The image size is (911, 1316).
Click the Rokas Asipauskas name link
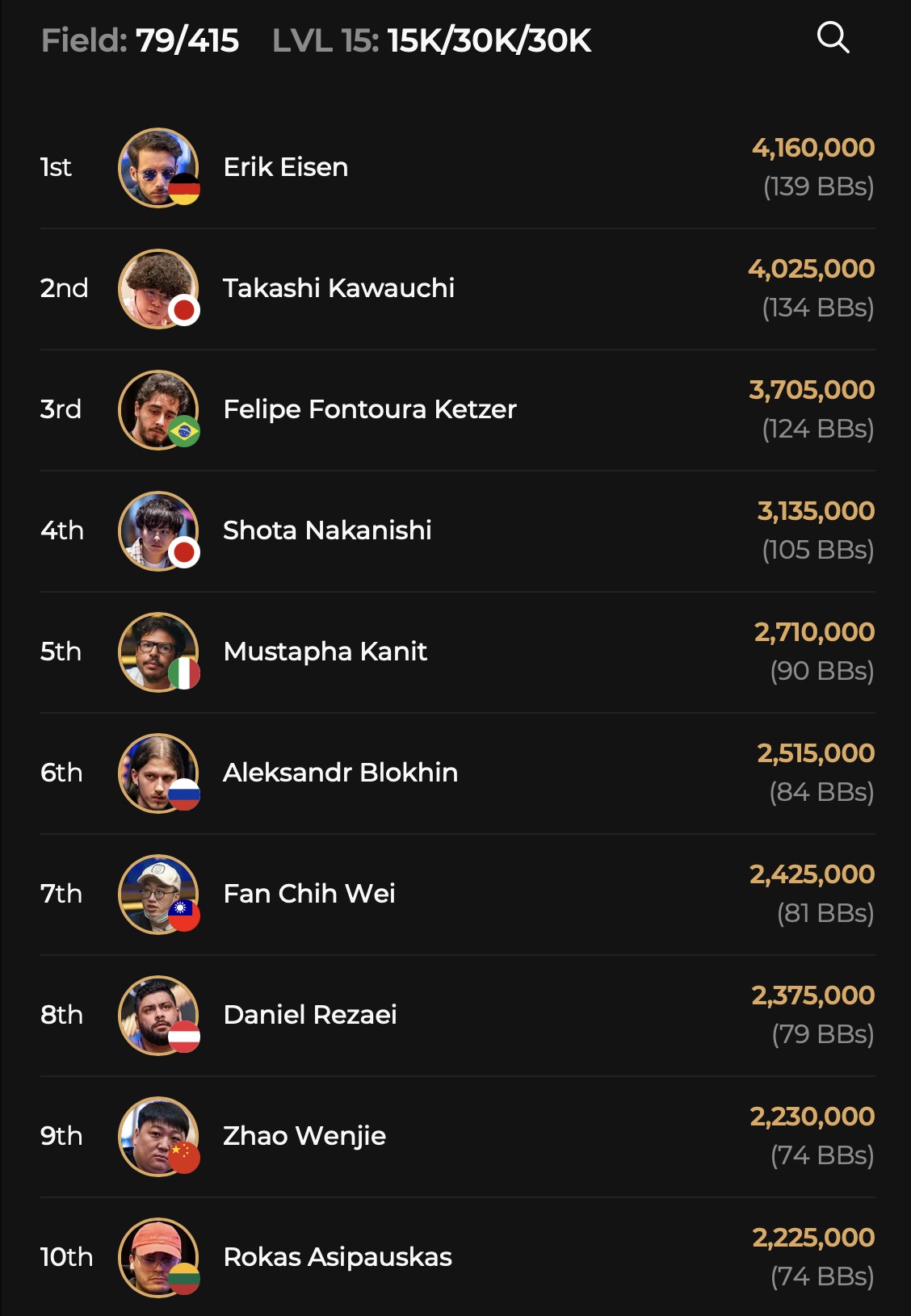tap(338, 1257)
